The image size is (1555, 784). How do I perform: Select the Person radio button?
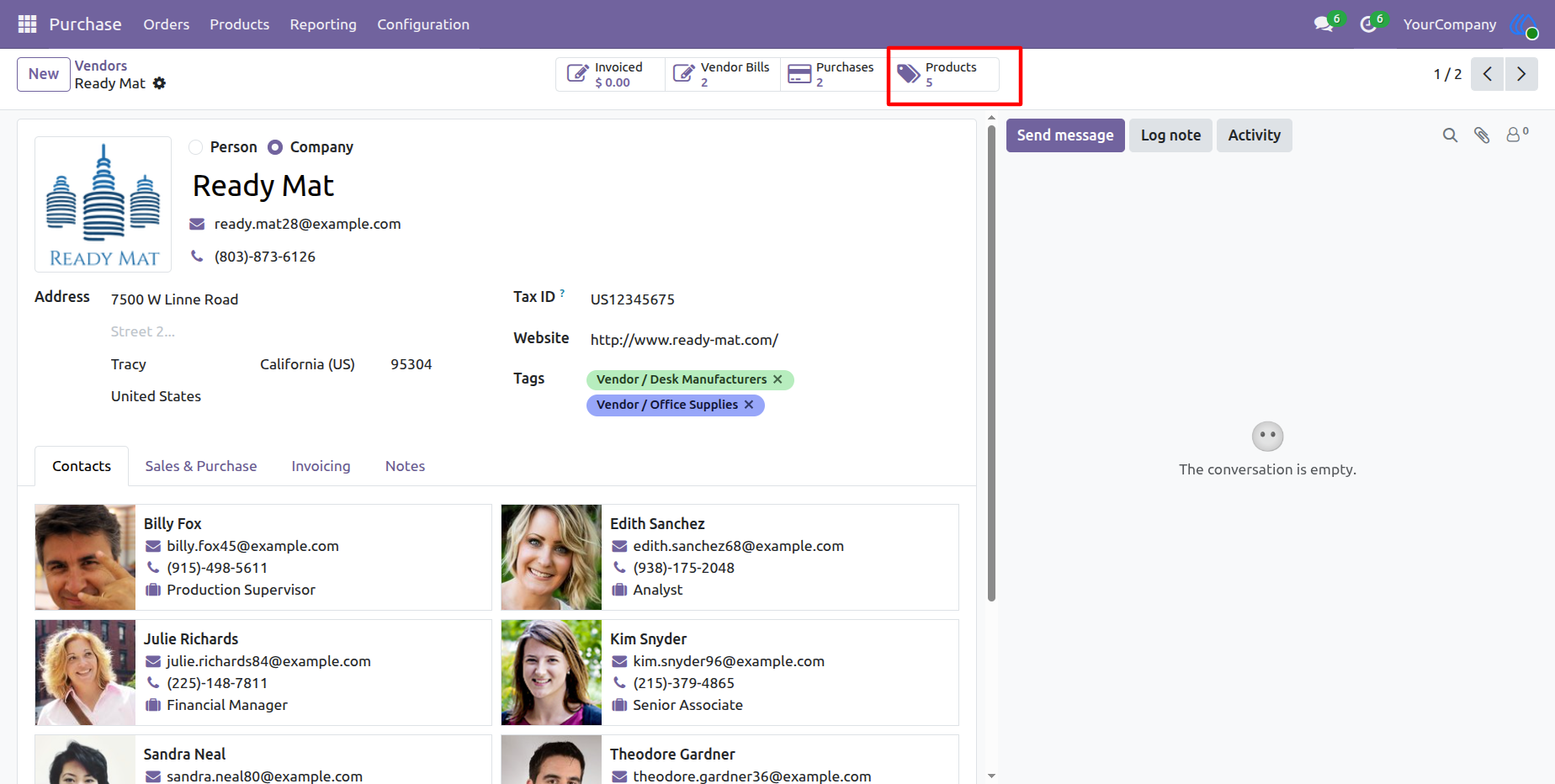pyautogui.click(x=196, y=147)
